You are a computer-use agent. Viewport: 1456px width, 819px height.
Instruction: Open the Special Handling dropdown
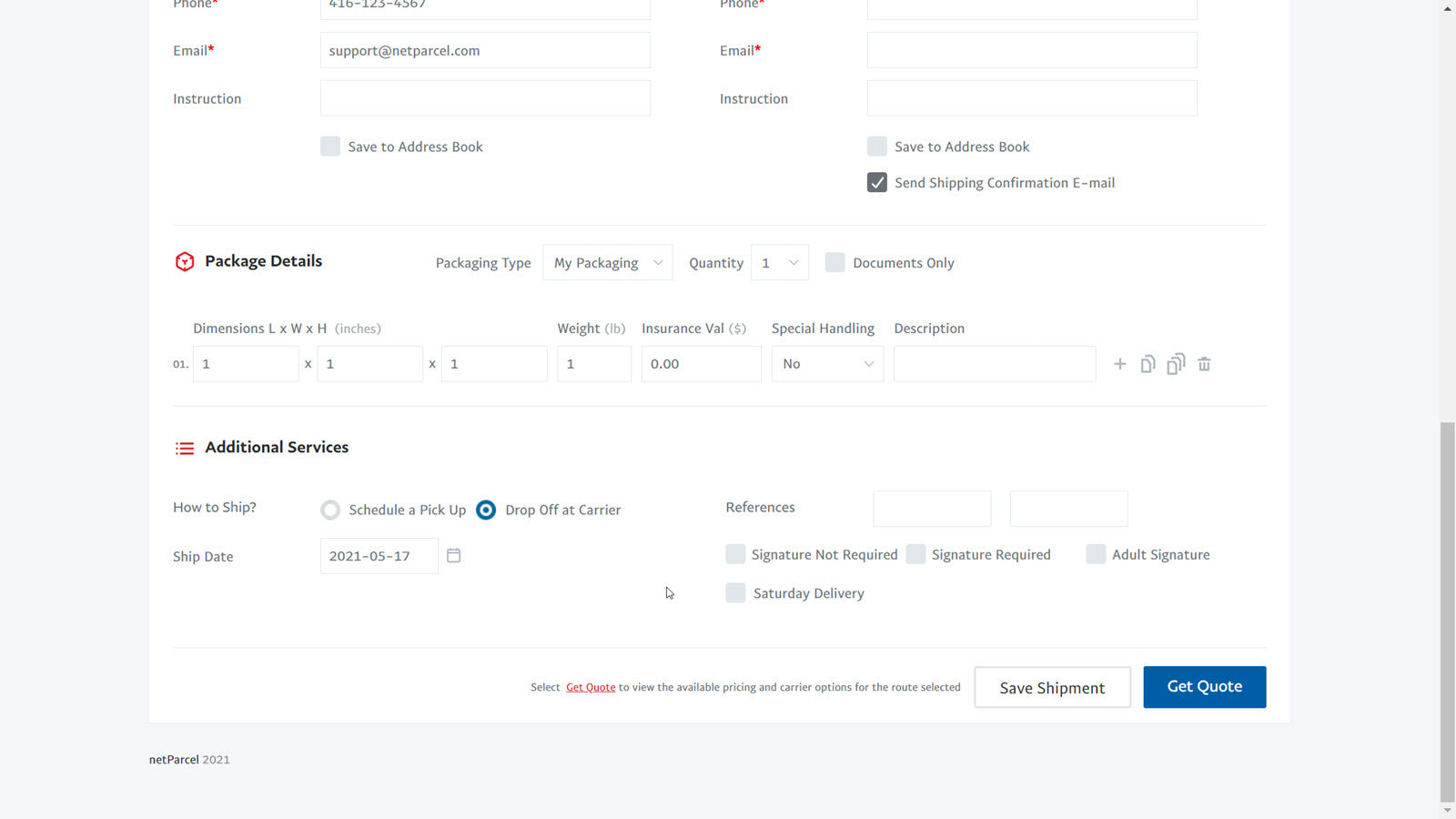point(827,364)
